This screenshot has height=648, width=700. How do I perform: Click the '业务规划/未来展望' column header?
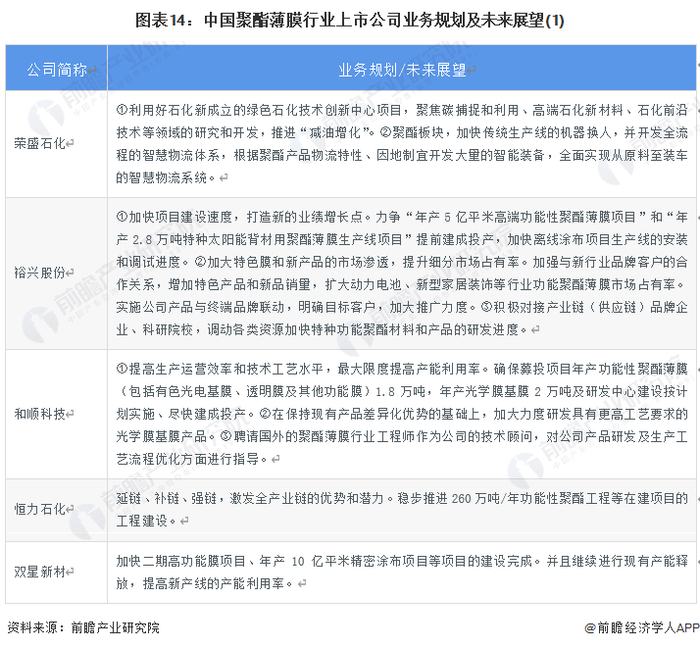point(402,68)
